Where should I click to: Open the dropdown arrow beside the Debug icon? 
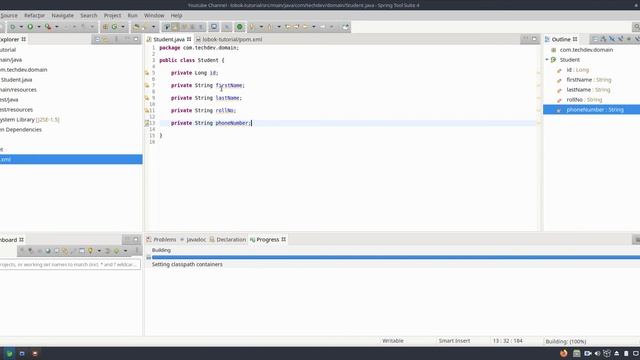point(21,27)
